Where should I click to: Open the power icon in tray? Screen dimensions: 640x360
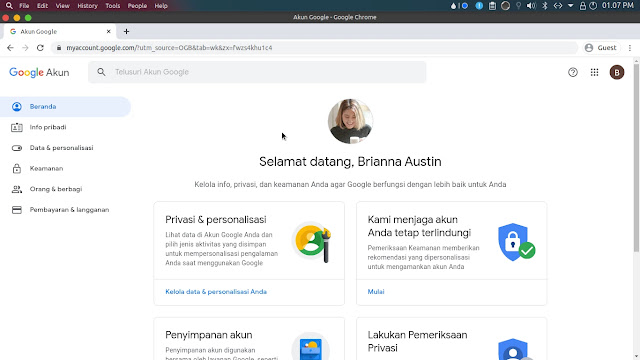point(593,6)
